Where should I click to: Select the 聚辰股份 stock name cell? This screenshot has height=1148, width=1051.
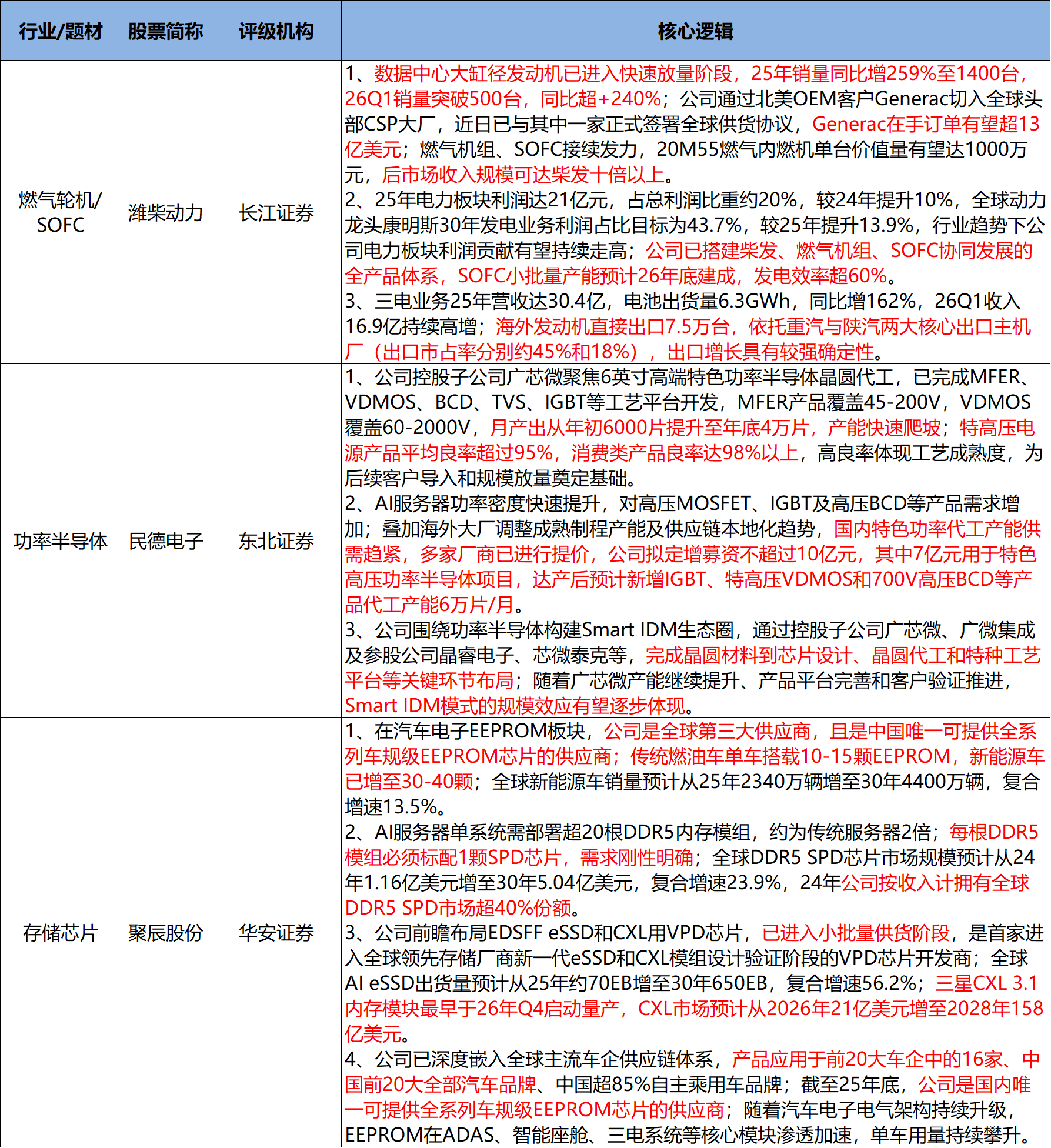(x=166, y=933)
